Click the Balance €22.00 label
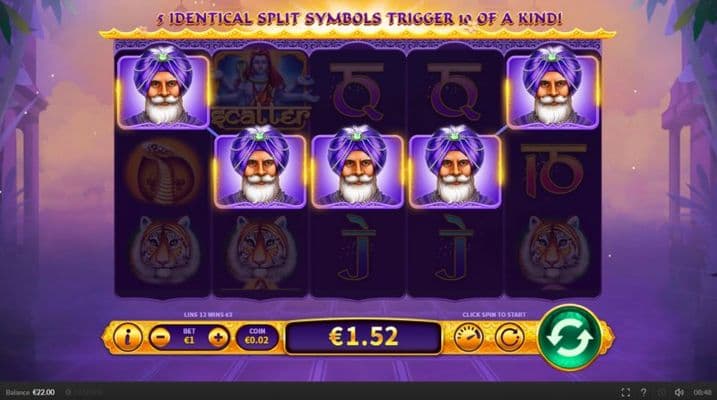This screenshot has height=400, width=717. (x=30, y=392)
